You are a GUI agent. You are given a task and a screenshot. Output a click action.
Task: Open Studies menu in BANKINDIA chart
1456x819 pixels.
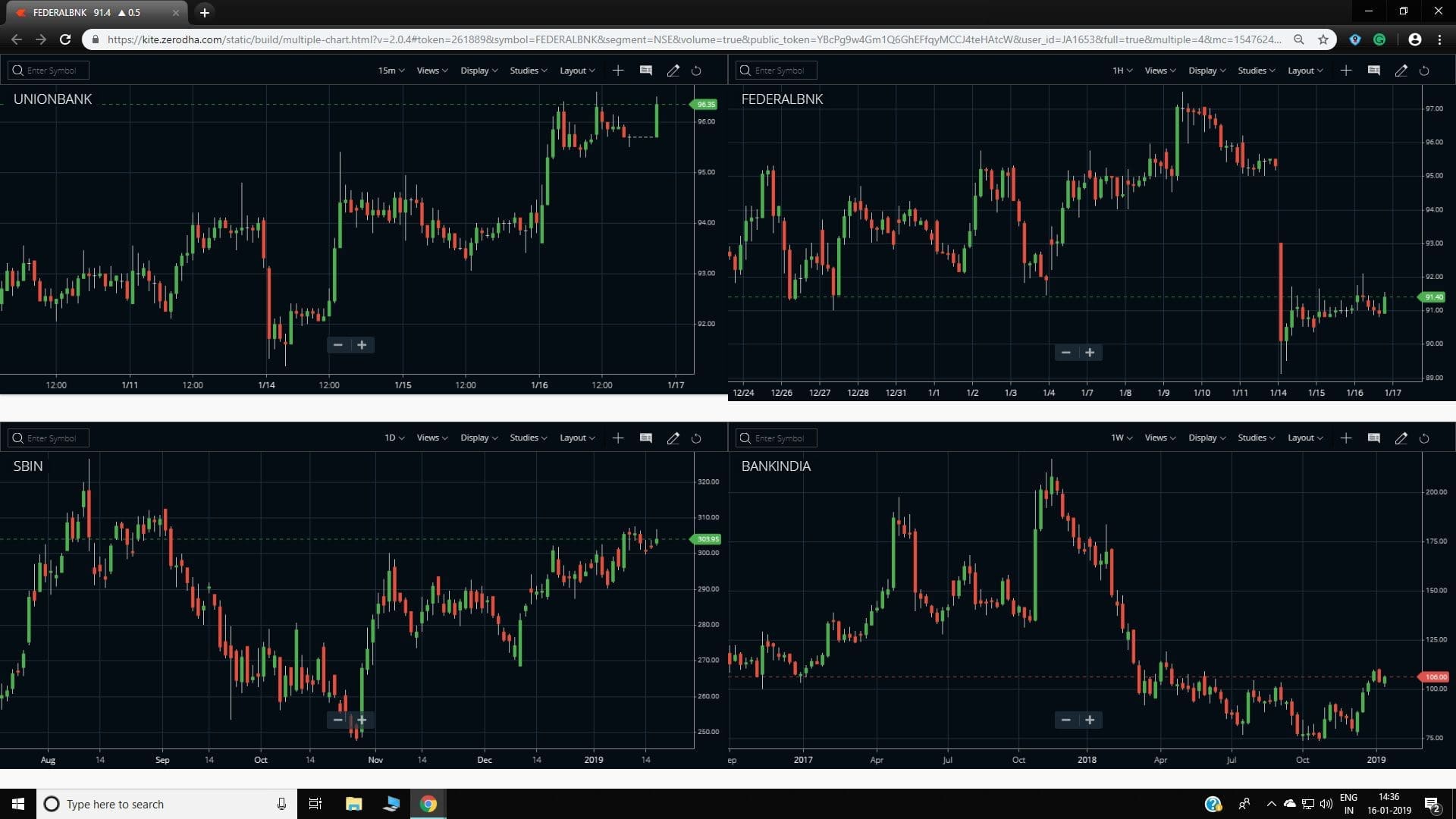(x=1257, y=438)
